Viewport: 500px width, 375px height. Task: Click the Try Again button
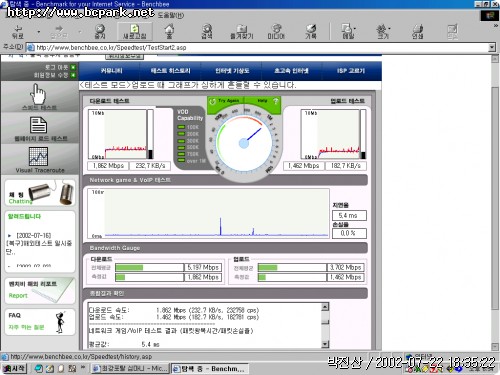point(226,101)
